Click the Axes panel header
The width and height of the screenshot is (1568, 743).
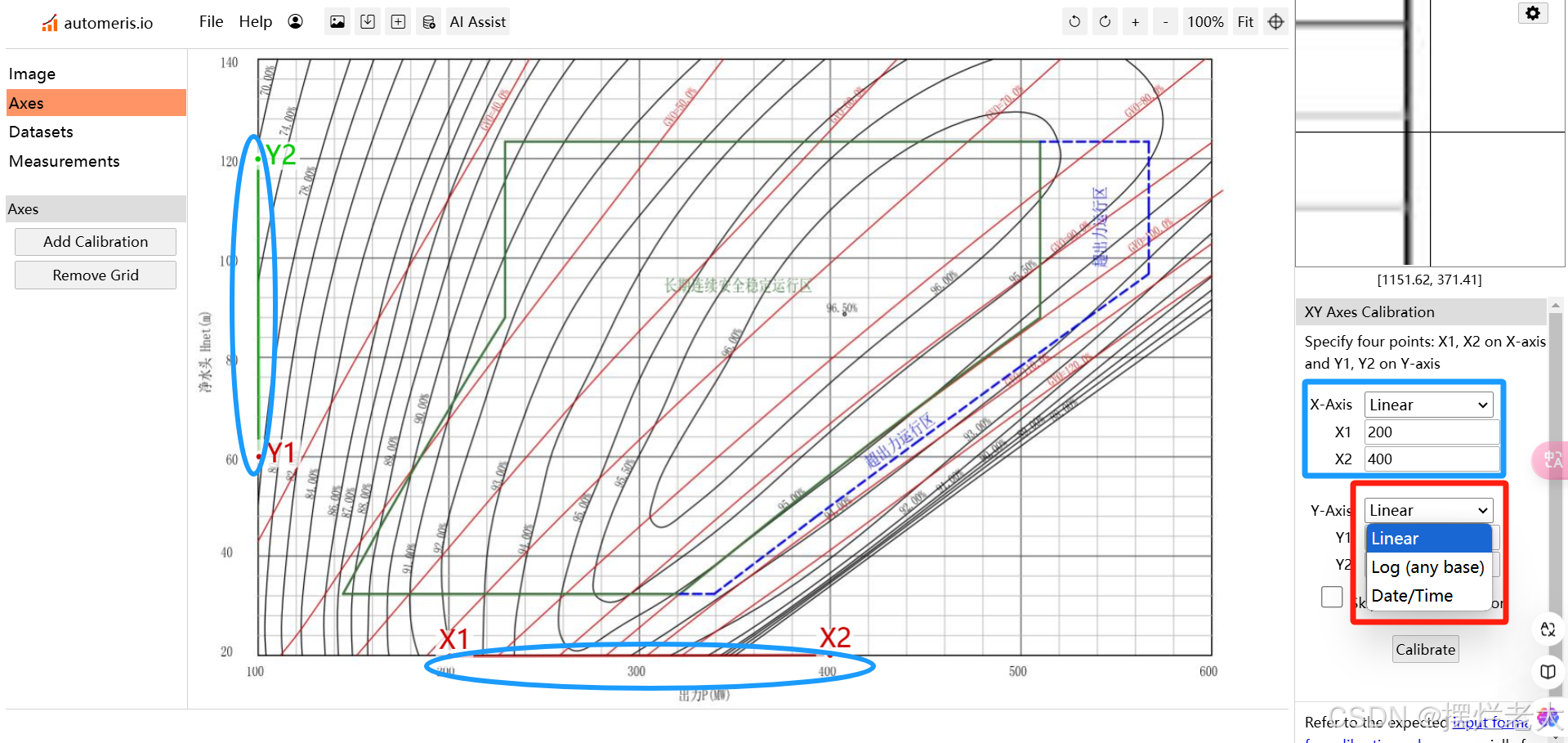[x=96, y=209]
